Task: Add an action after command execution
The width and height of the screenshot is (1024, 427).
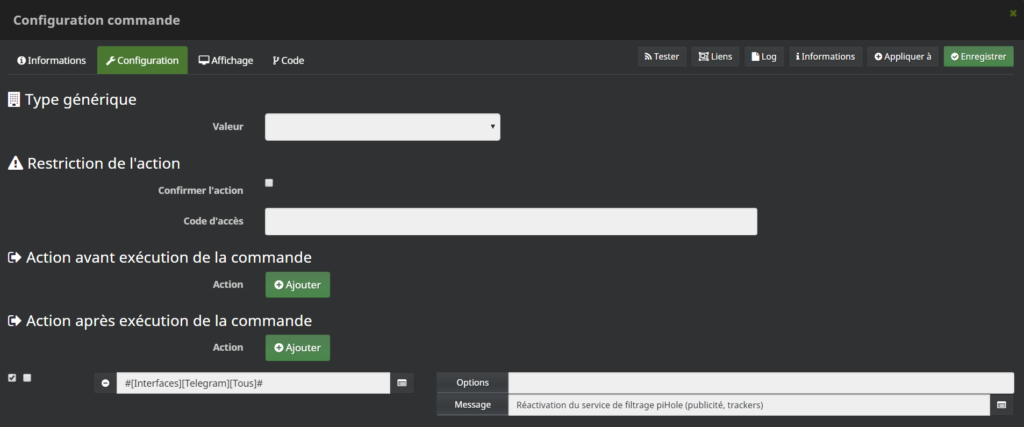Action: click(x=298, y=348)
